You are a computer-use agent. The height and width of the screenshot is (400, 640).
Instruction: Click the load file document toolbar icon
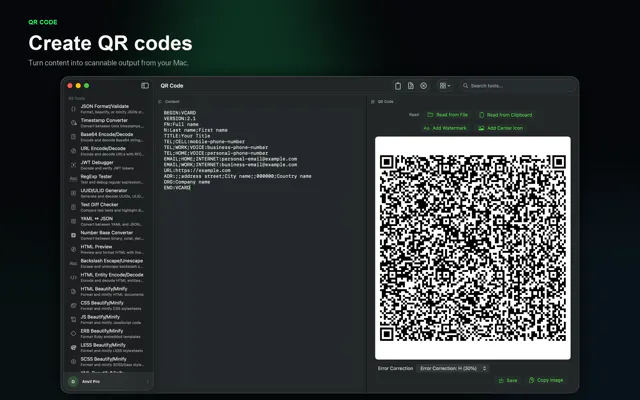pyautogui.click(x=411, y=86)
